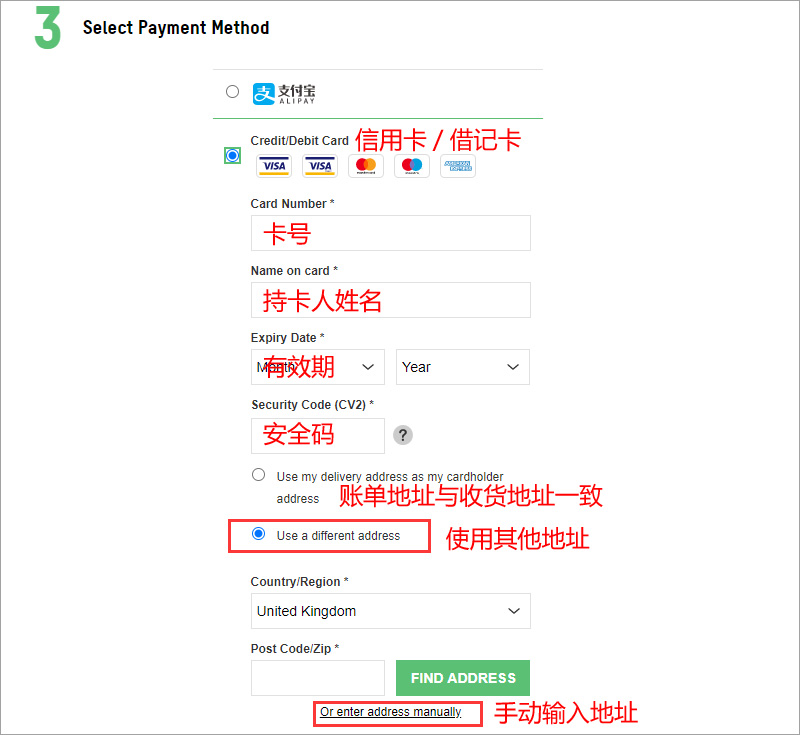800x735 pixels.
Task: Choose use my delivery address as cardholder address
Action: pyautogui.click(x=259, y=475)
